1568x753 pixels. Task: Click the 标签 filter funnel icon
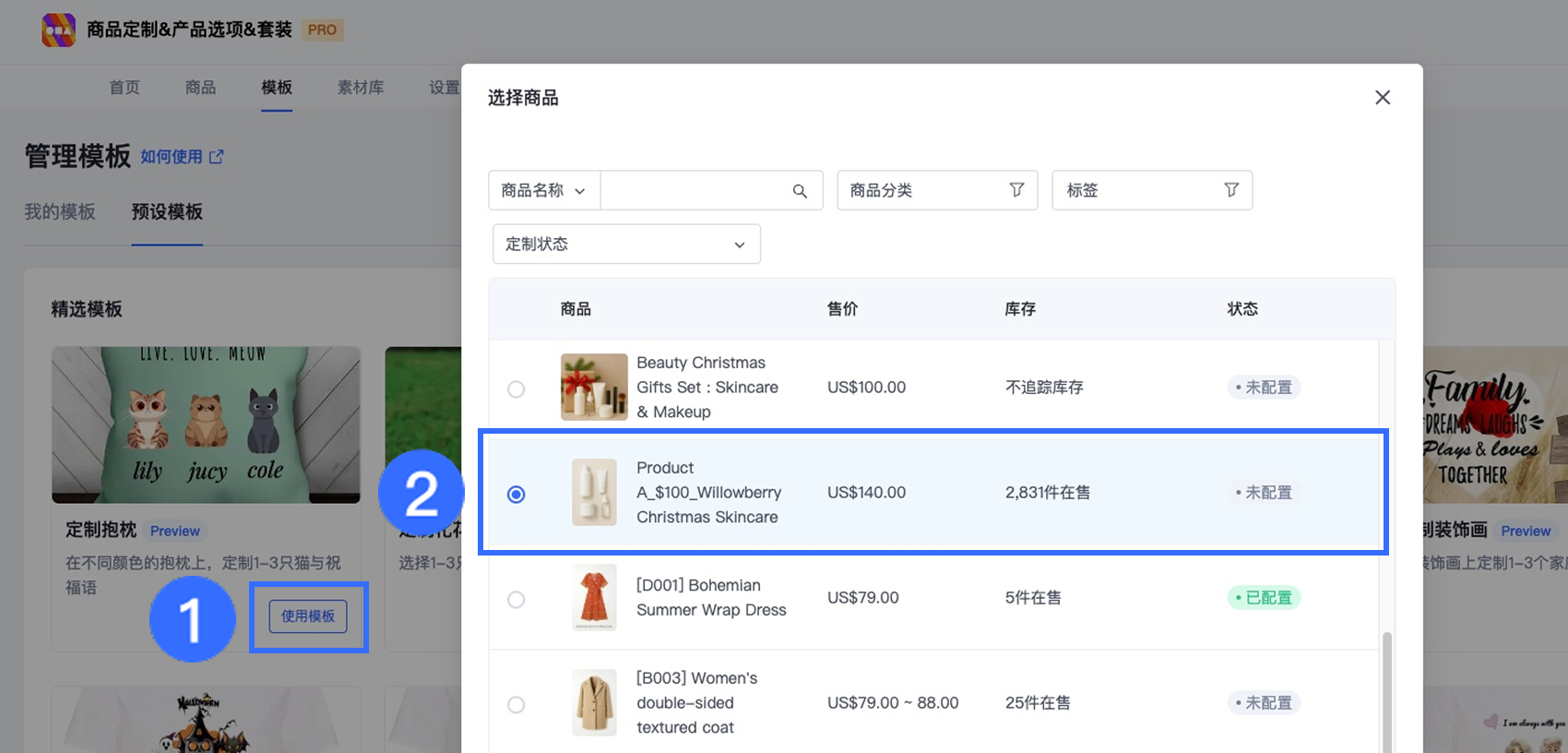tap(1230, 190)
